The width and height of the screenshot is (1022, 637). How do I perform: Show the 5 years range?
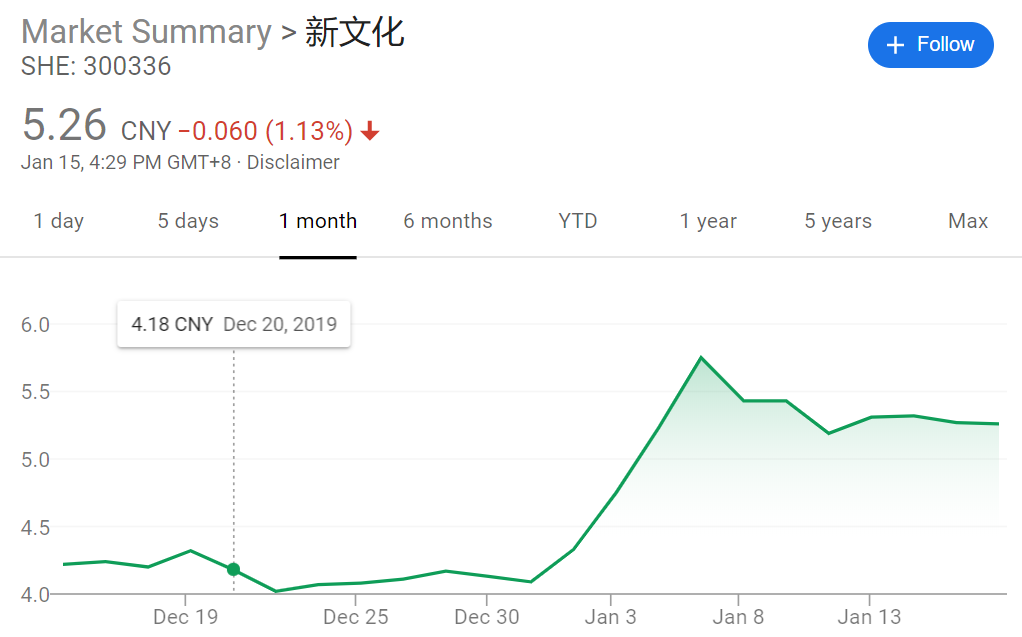coord(838,221)
